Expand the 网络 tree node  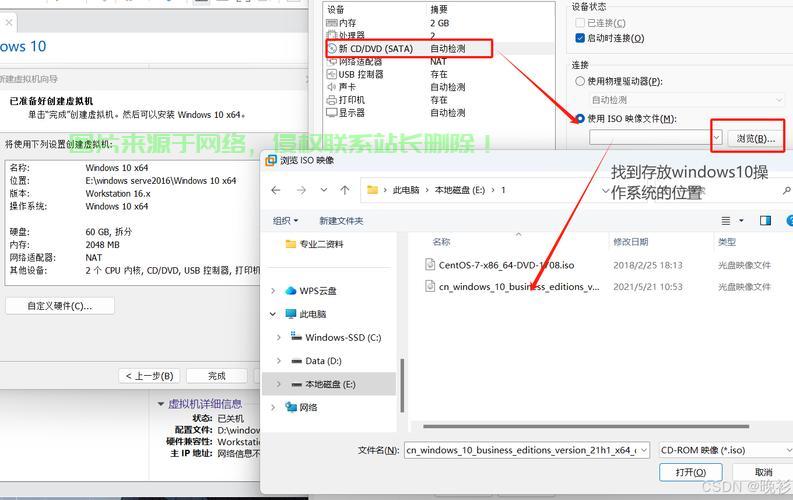273,407
